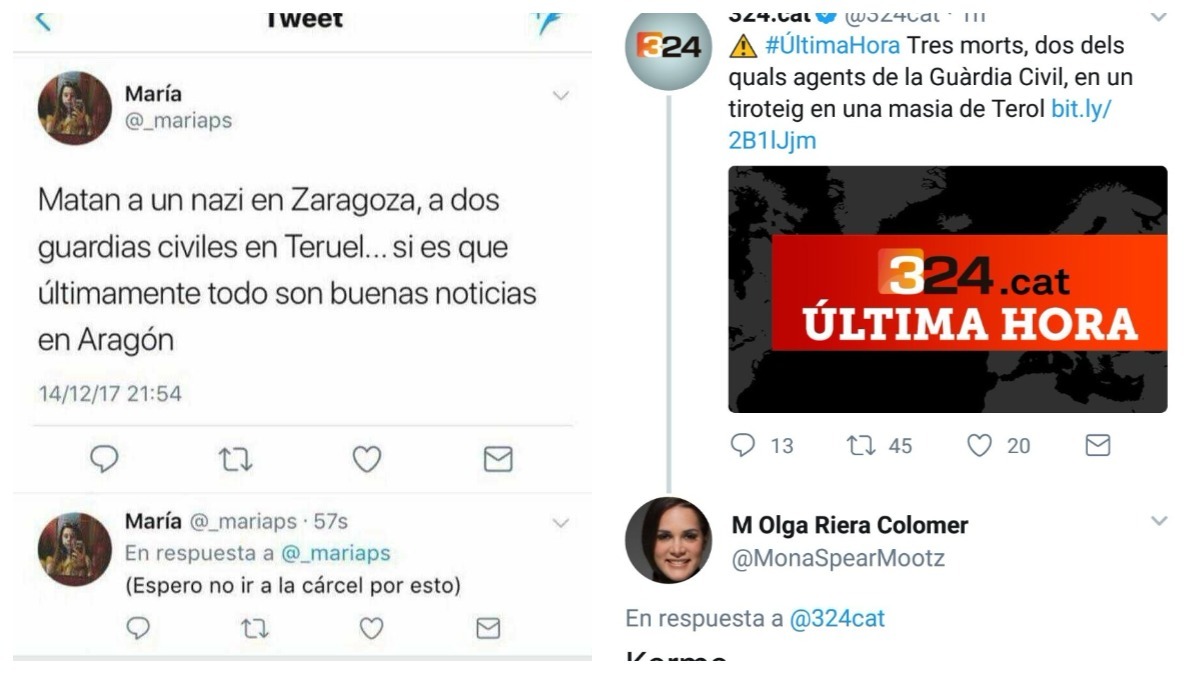
Task: Reply to María's main tweet
Action: 105,459
